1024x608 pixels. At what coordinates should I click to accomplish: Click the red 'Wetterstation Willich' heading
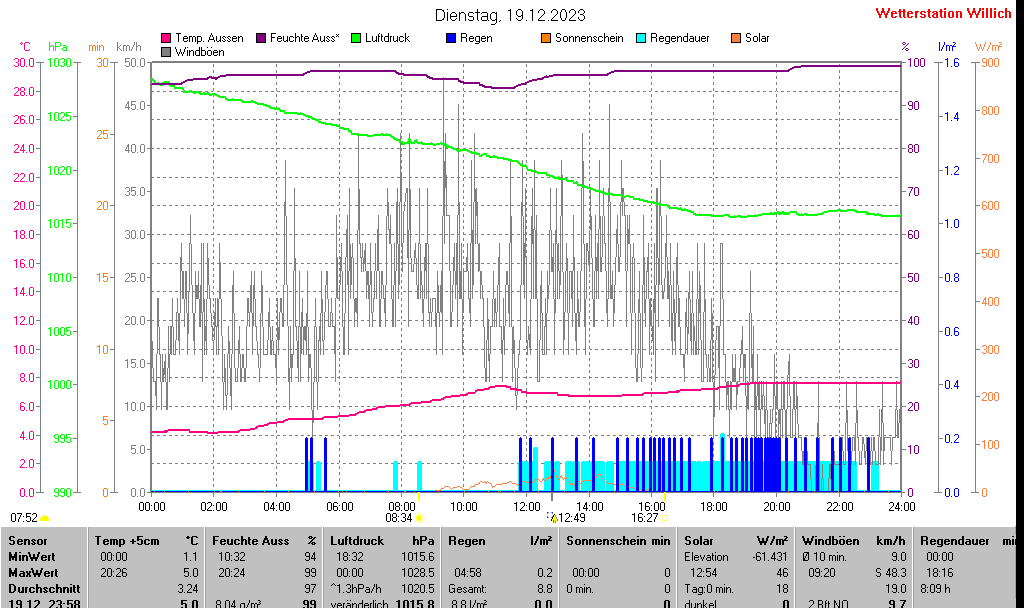[943, 13]
